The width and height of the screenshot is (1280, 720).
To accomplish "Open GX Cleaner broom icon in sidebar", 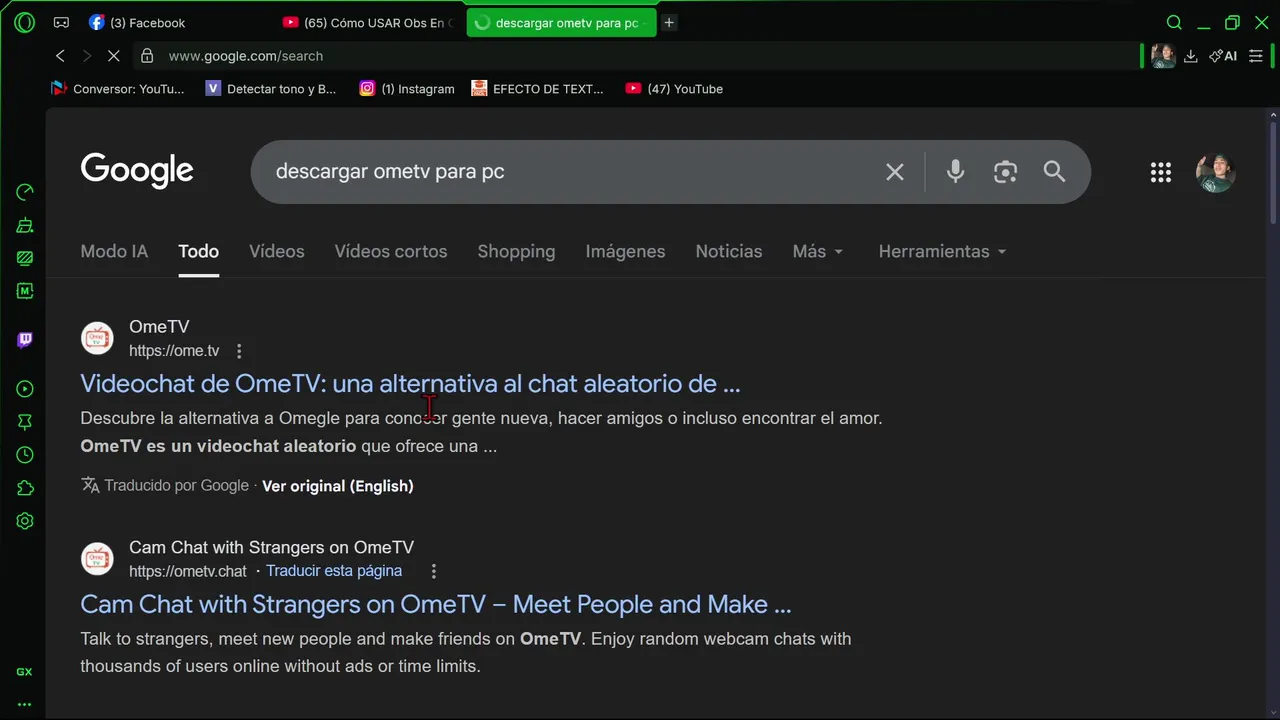I will pos(25,225).
